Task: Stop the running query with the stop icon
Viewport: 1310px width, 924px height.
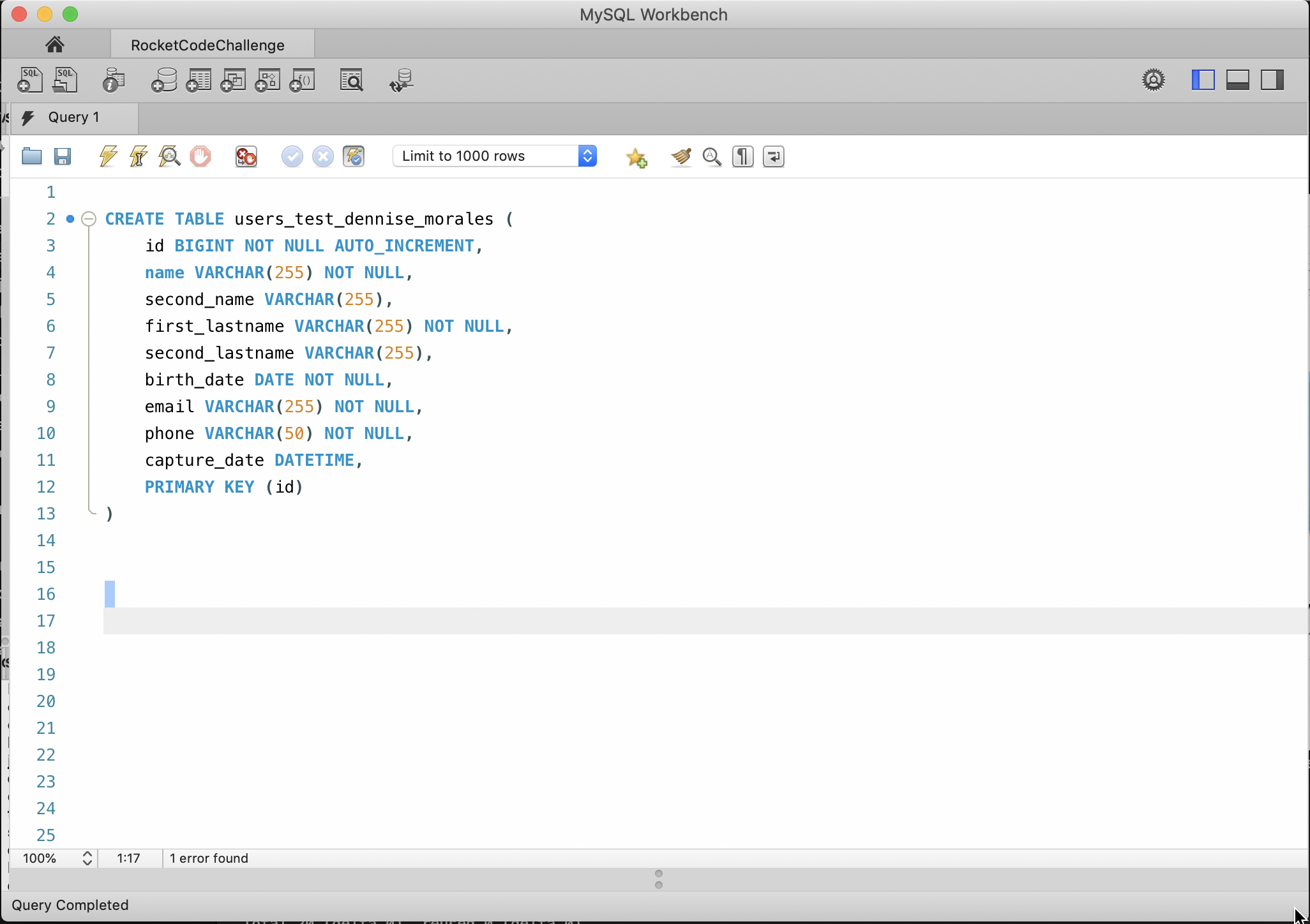Action: tap(200, 156)
